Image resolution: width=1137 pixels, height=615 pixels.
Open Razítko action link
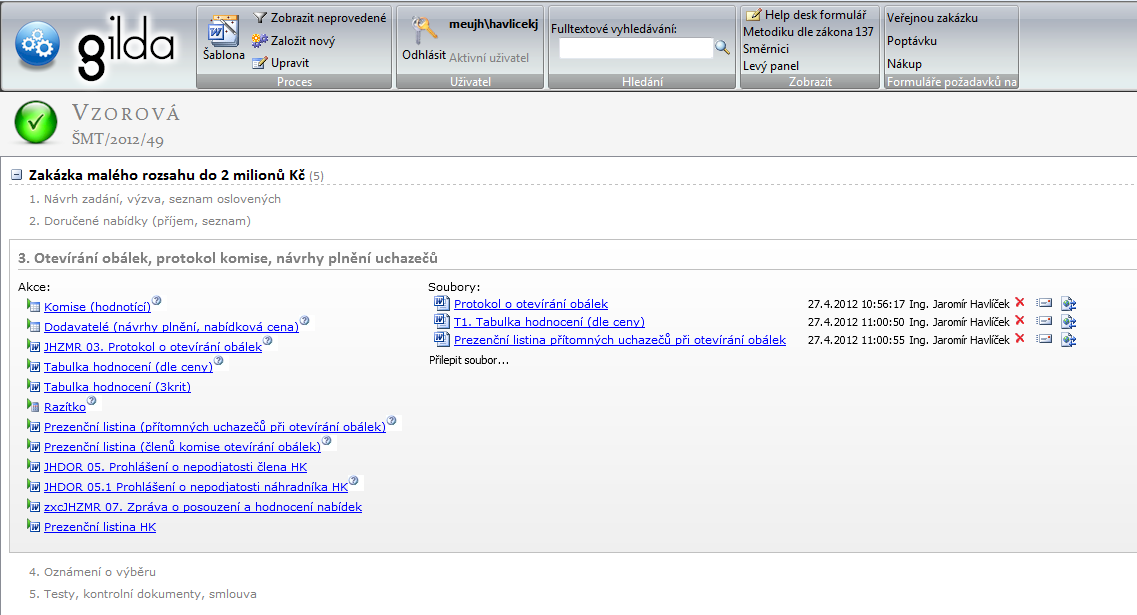click(65, 407)
